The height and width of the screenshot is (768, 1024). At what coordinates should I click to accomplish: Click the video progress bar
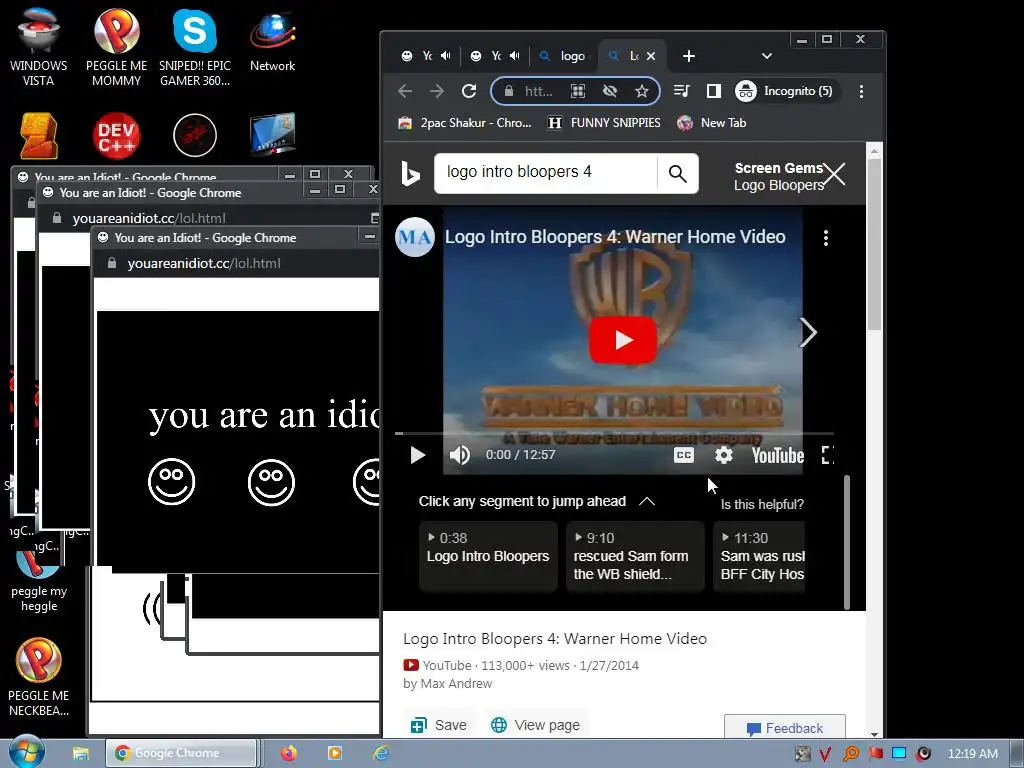tap(614, 433)
